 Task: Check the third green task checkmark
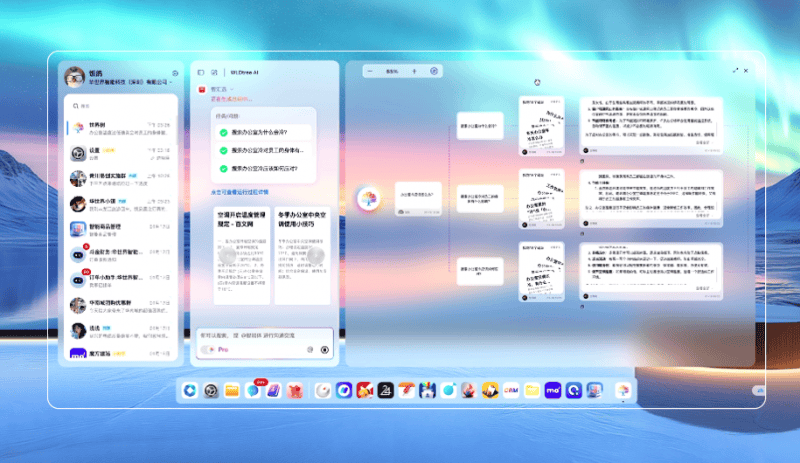(x=224, y=169)
